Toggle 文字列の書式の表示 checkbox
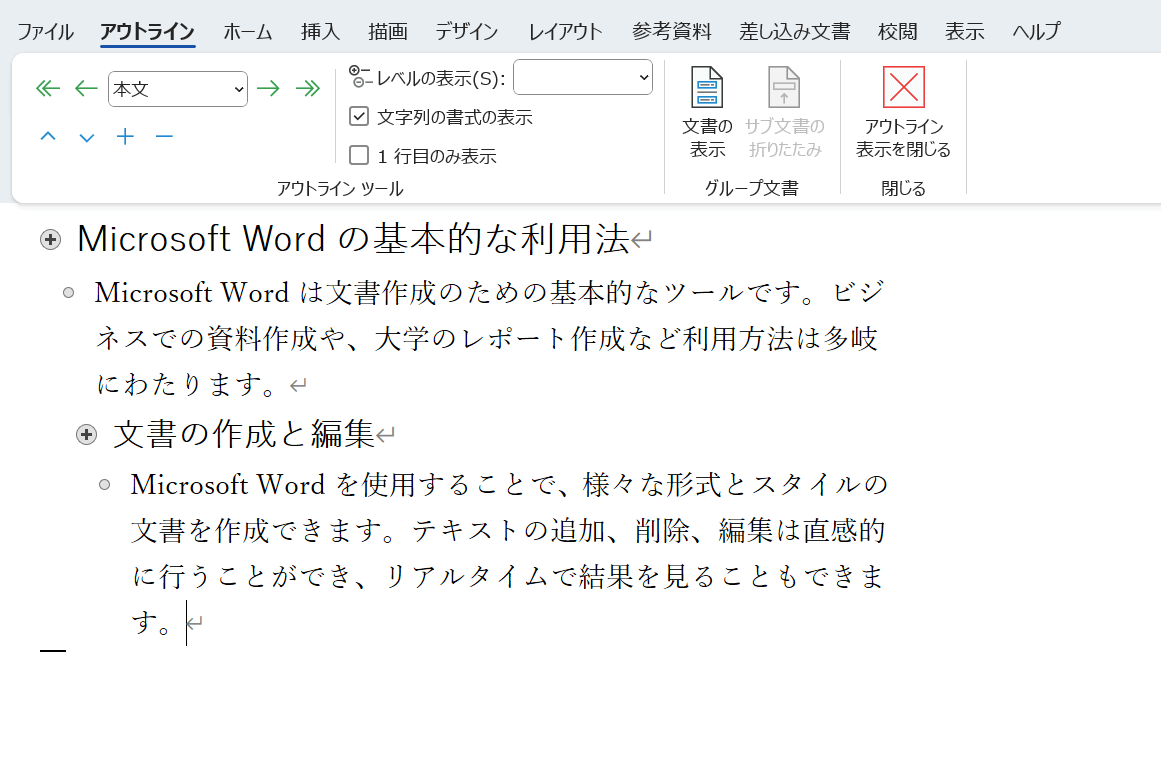This screenshot has width=1161, height=782. pyautogui.click(x=359, y=117)
